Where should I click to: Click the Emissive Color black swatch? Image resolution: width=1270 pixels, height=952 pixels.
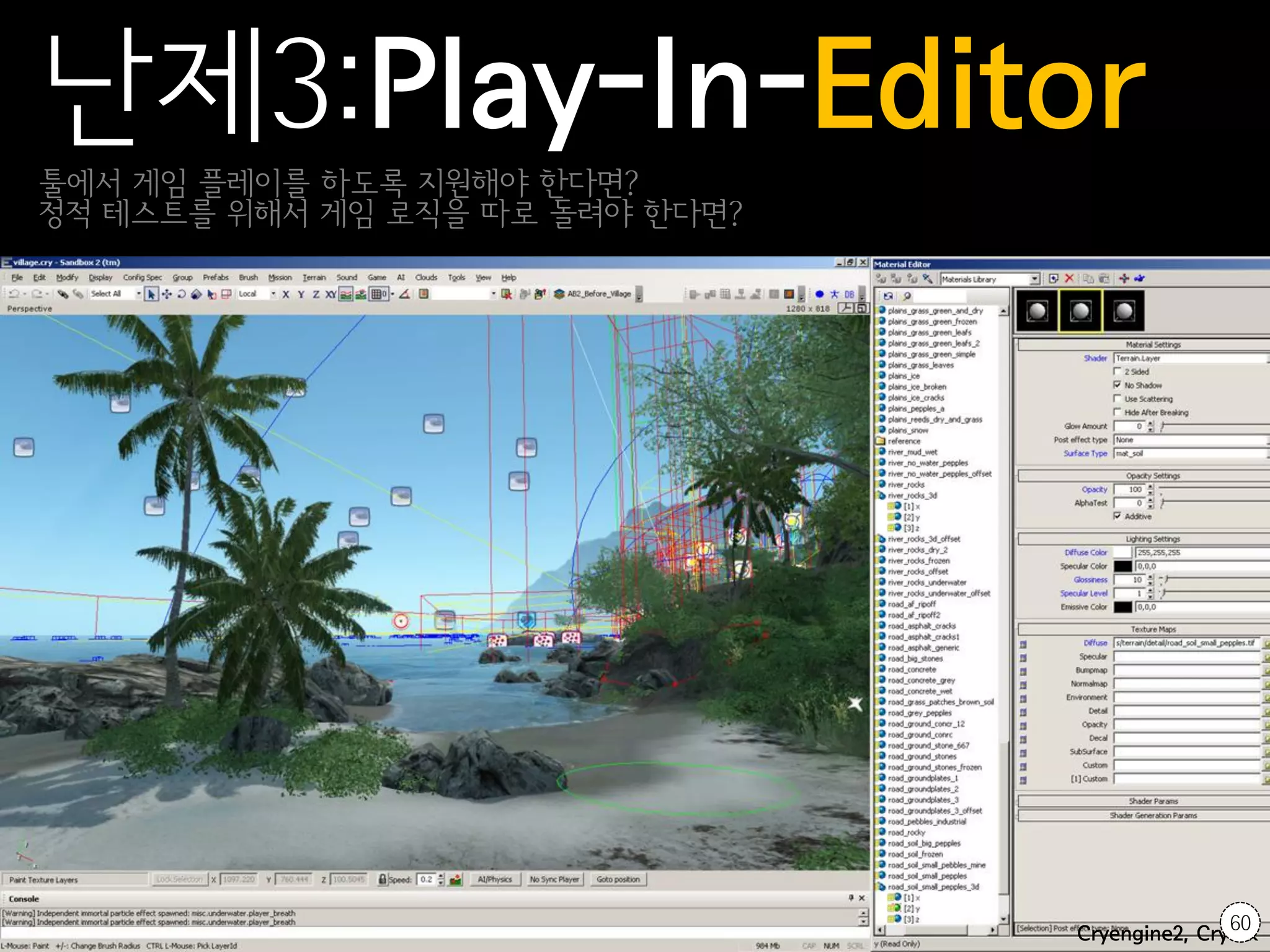pos(1123,607)
